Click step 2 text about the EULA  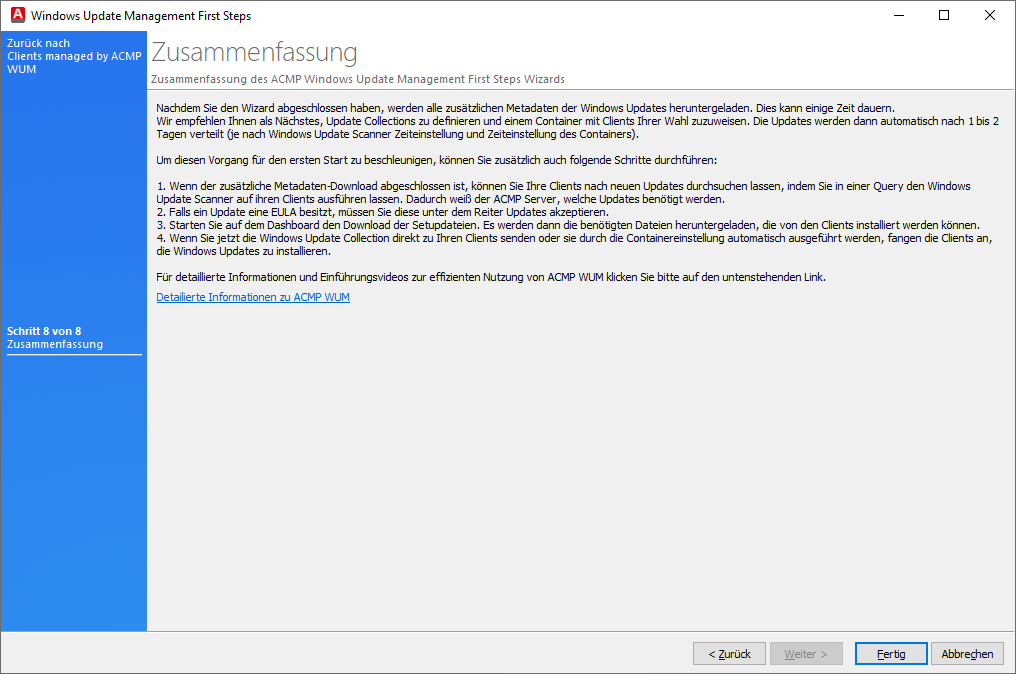click(382, 212)
